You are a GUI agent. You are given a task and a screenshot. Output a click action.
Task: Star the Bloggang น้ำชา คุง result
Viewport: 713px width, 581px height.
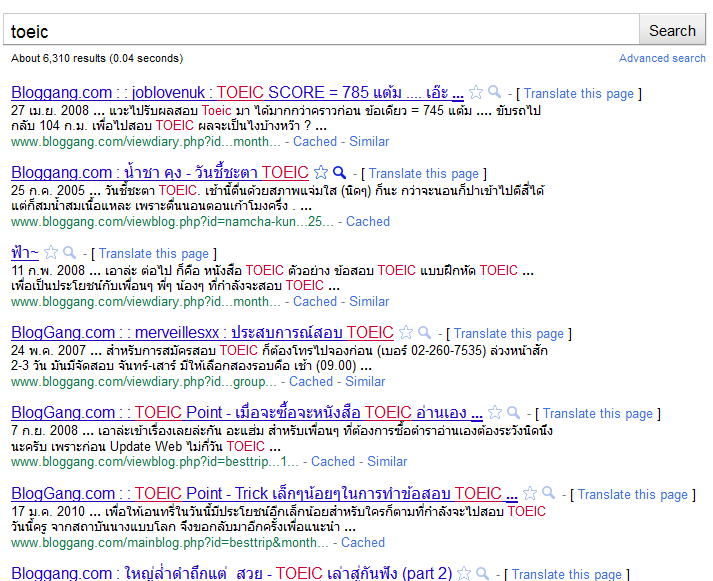pos(321,172)
